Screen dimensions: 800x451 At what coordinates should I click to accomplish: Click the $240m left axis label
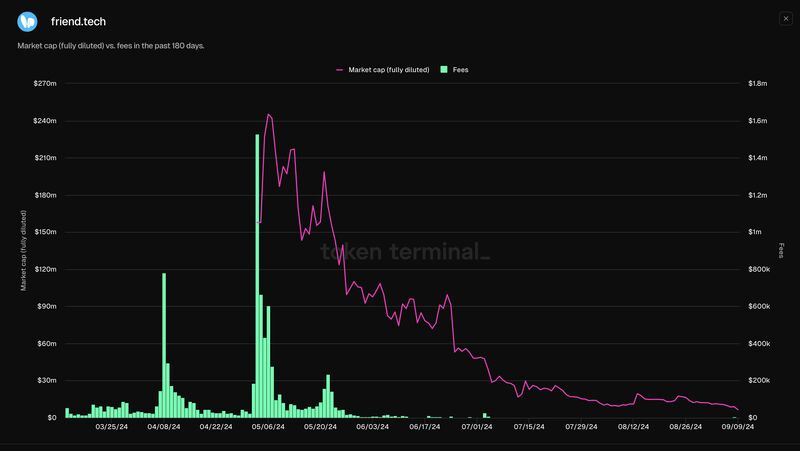tap(45, 121)
